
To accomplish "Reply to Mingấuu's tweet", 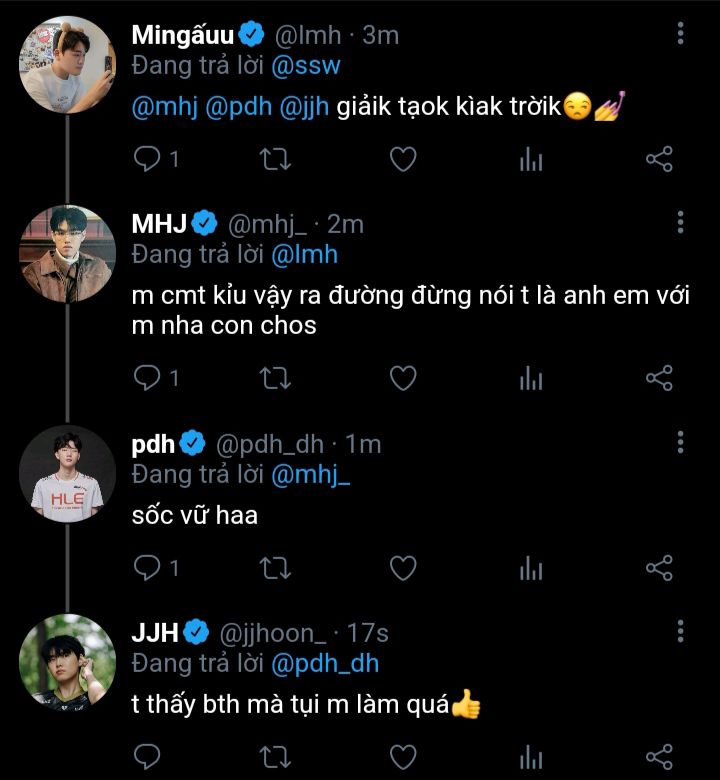I will (148, 159).
